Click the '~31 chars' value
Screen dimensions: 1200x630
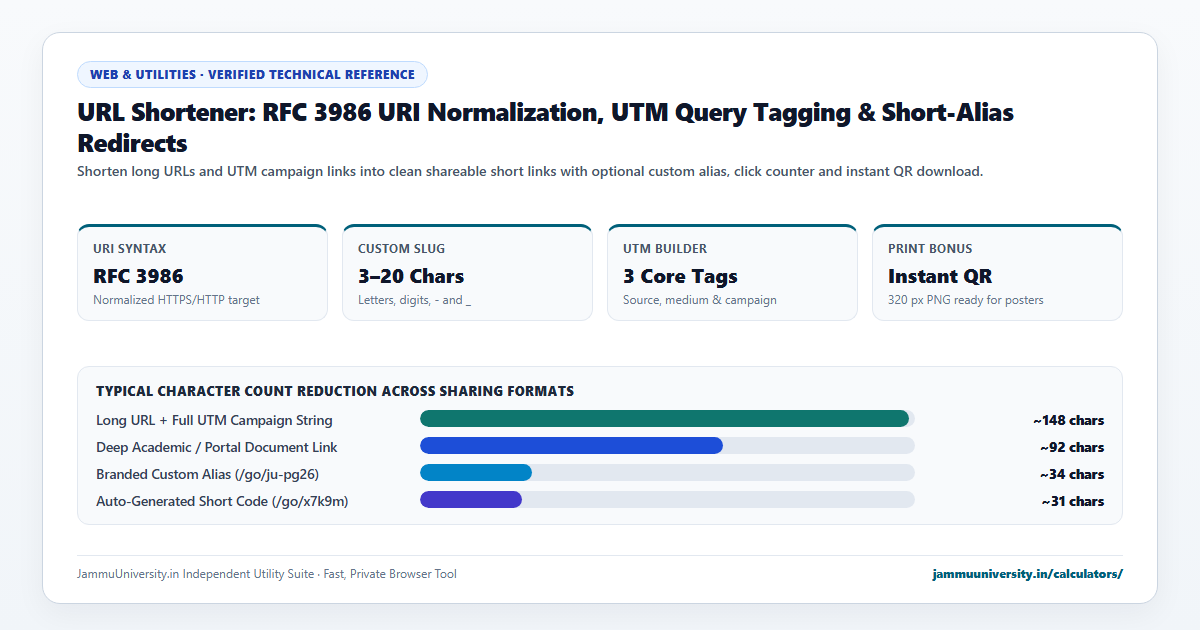(1073, 501)
